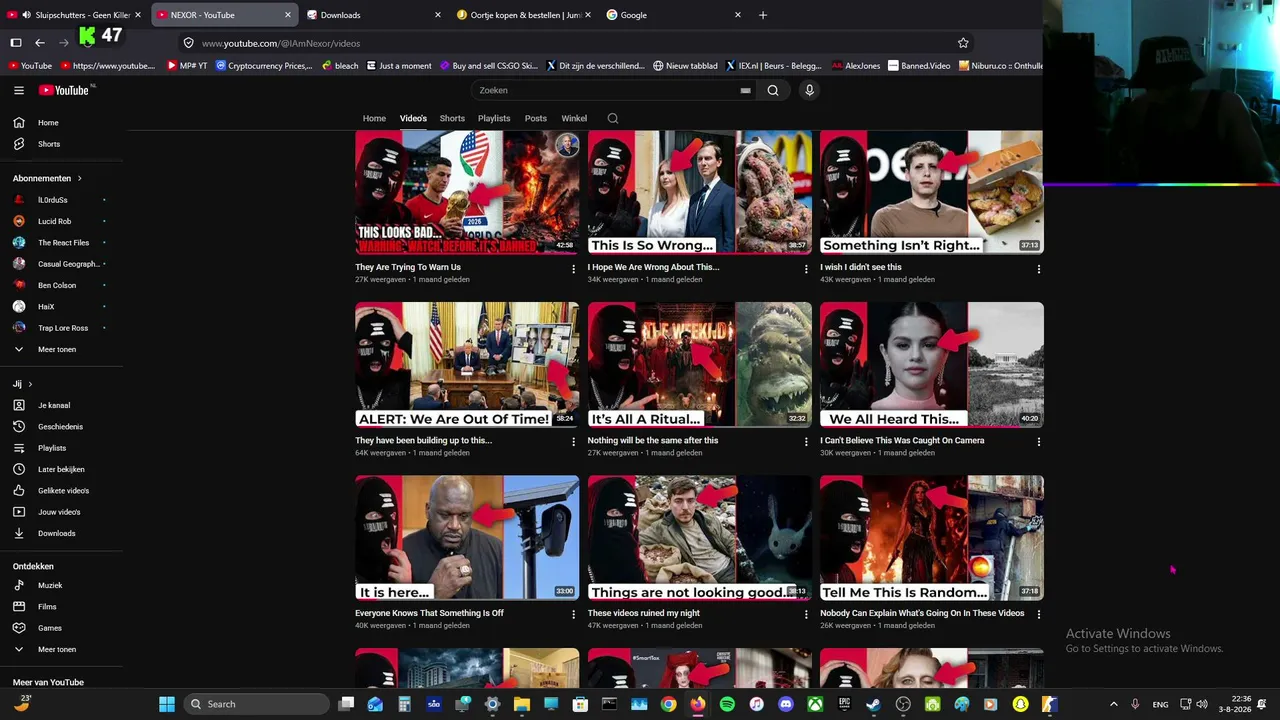Image resolution: width=1280 pixels, height=720 pixels.
Task: Play the "This Is So Wrong..." video thumbnail
Action: [x=700, y=192]
